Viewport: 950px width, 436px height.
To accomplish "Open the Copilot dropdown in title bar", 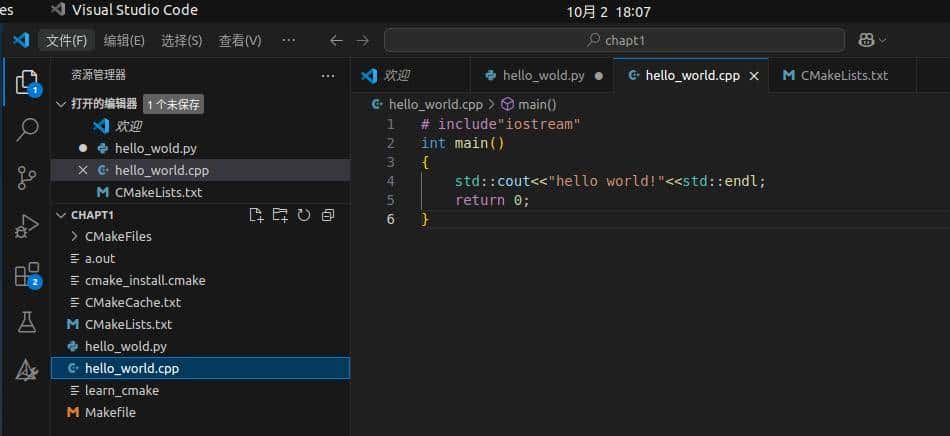I will pos(872,40).
